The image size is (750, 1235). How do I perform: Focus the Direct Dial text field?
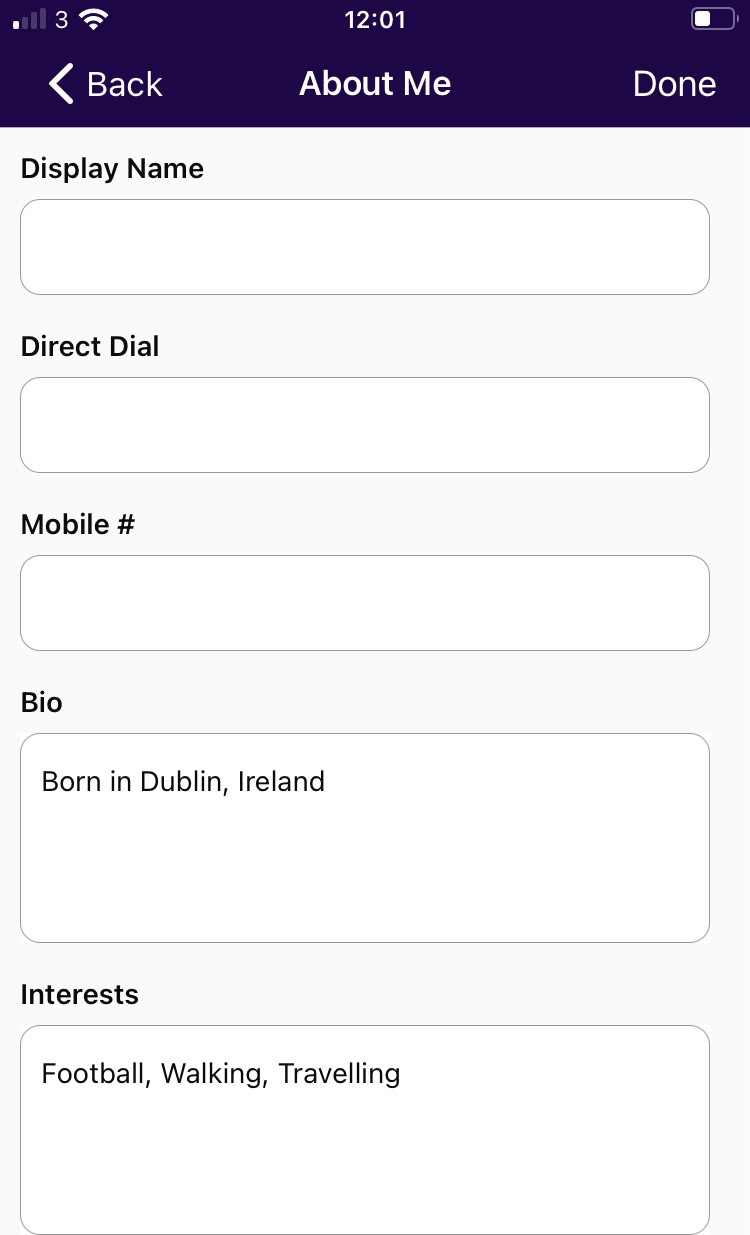[365, 425]
